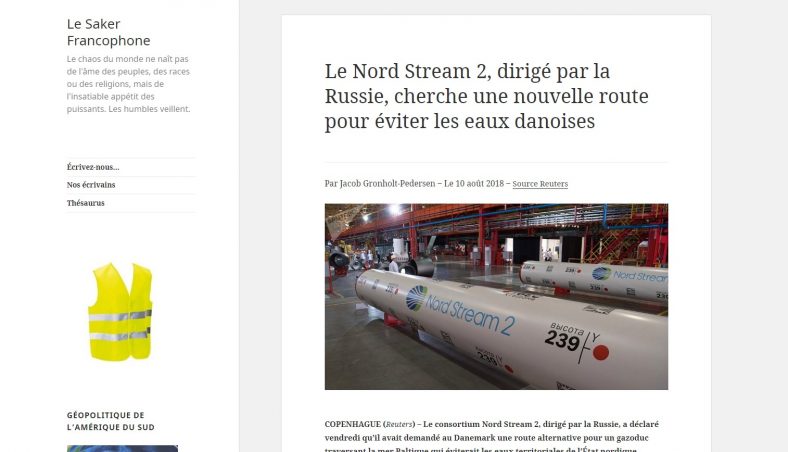The width and height of the screenshot is (788, 452).
Task: Click the date Le 10 août 2018
Action: tap(473, 184)
